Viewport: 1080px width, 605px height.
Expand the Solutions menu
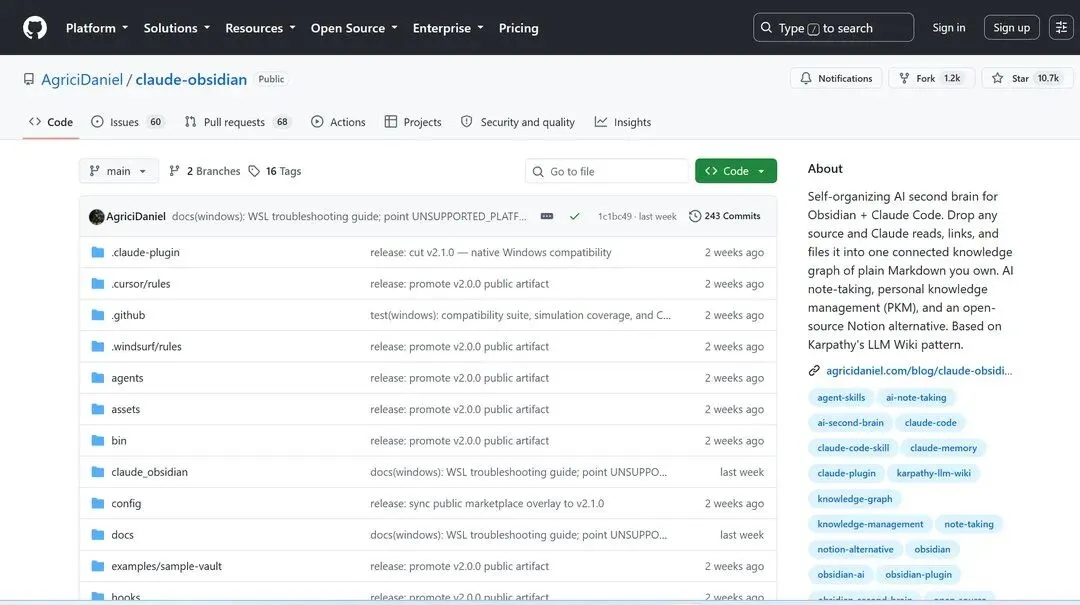tap(176, 28)
